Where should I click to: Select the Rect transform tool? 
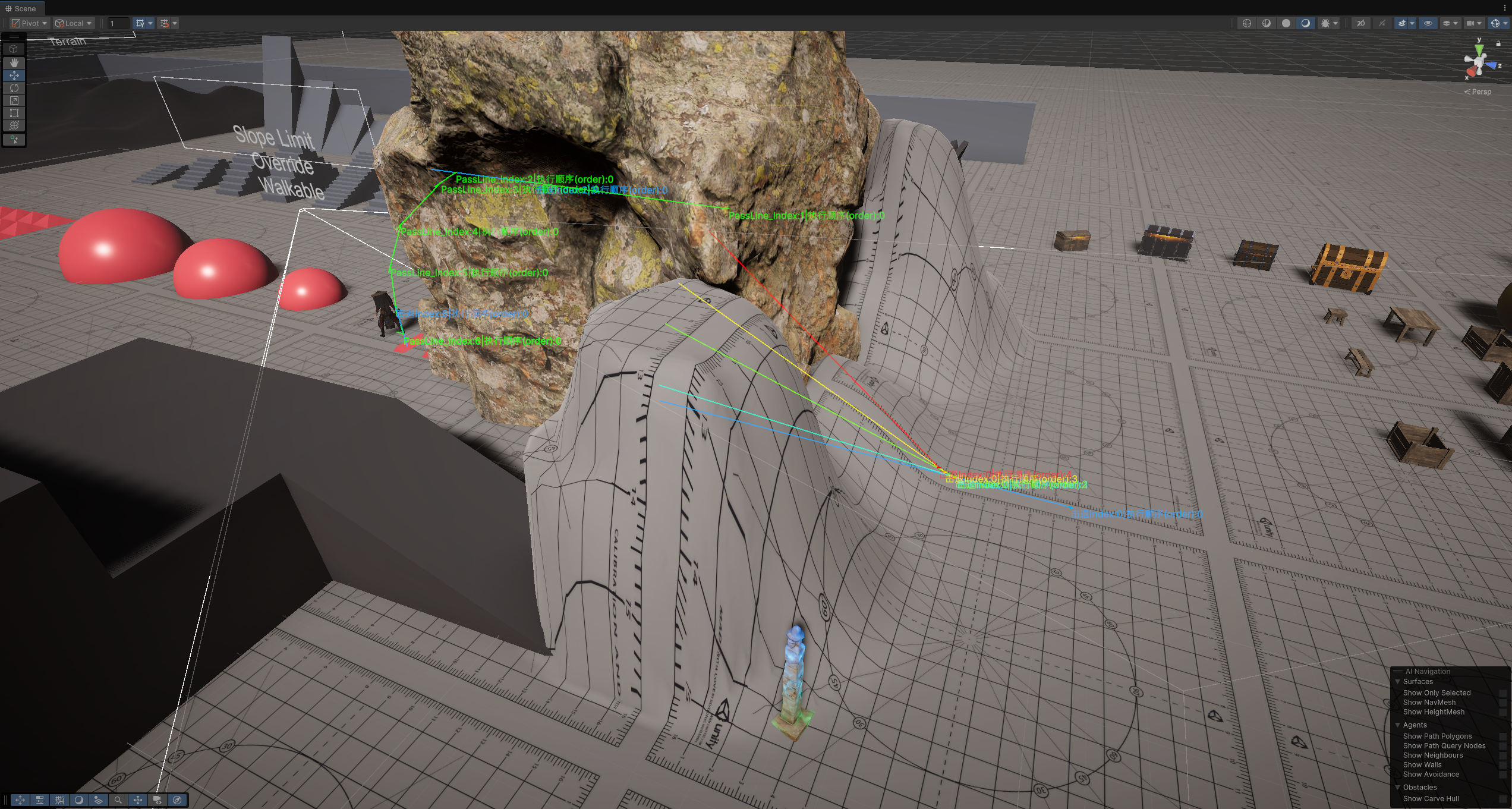14,113
